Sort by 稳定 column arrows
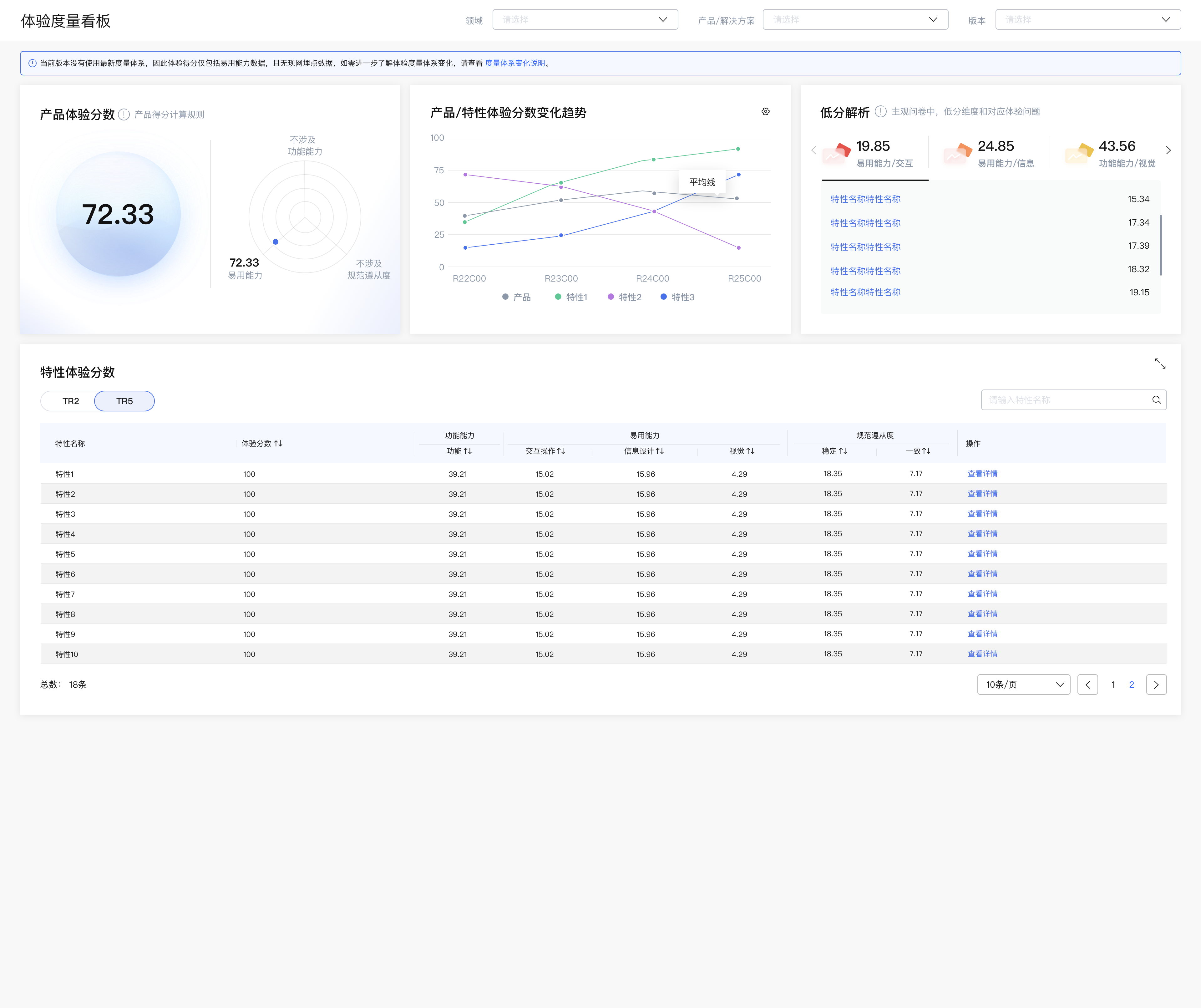This screenshot has width=1201, height=1008. (x=843, y=451)
